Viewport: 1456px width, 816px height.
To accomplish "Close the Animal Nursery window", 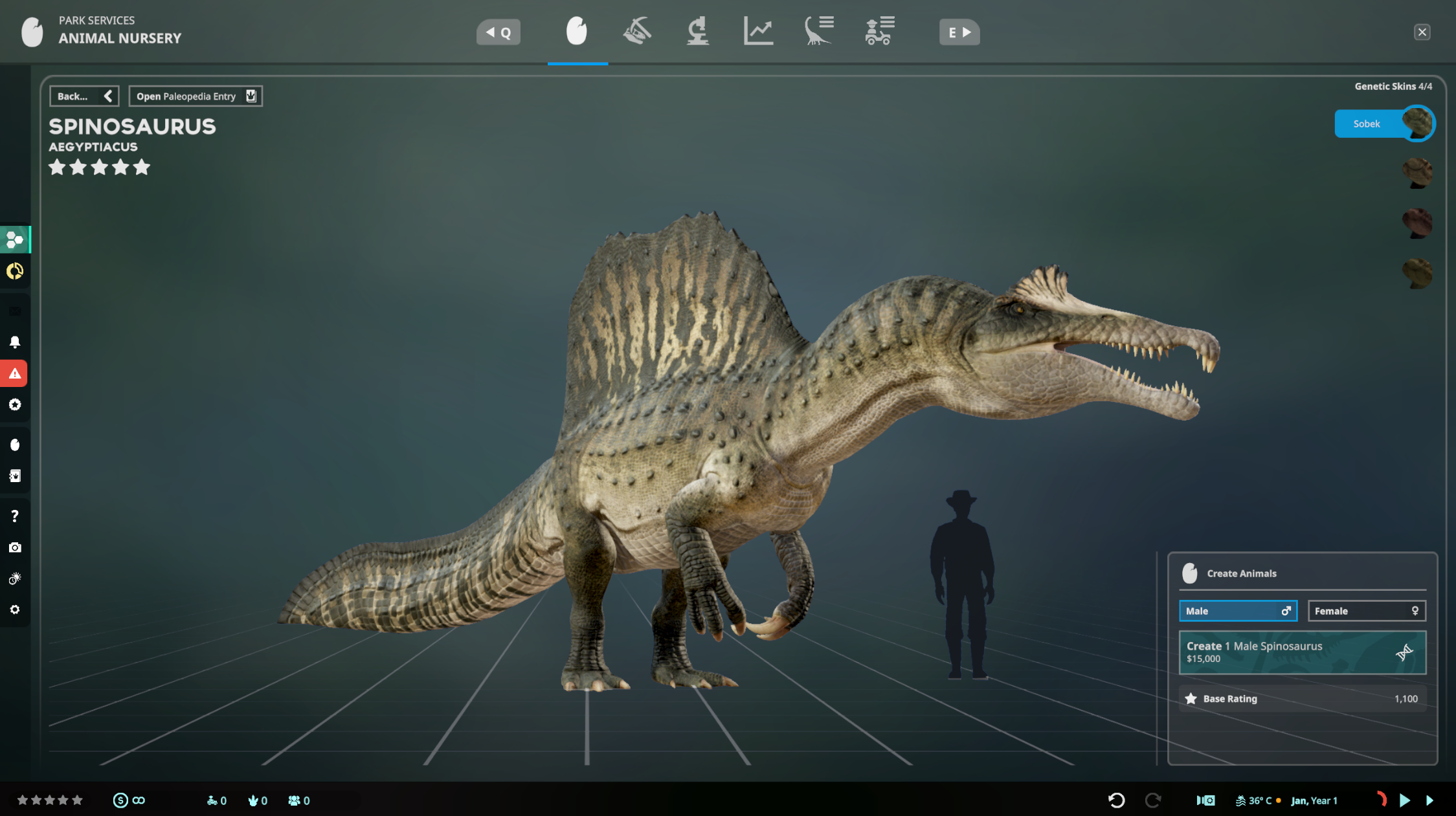I will click(x=1422, y=32).
